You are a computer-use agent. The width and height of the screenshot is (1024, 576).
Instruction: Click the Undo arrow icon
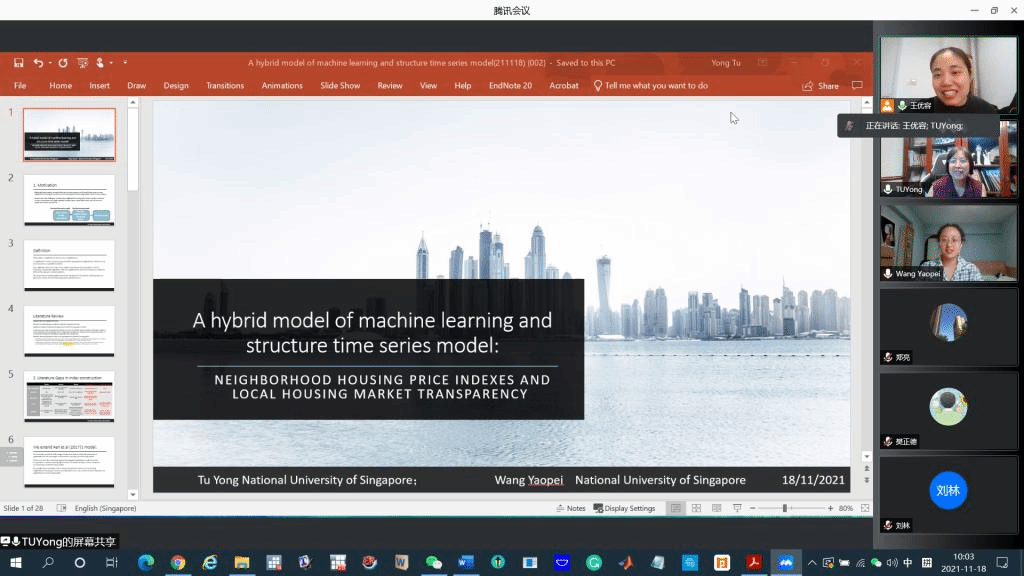pyautogui.click(x=38, y=63)
